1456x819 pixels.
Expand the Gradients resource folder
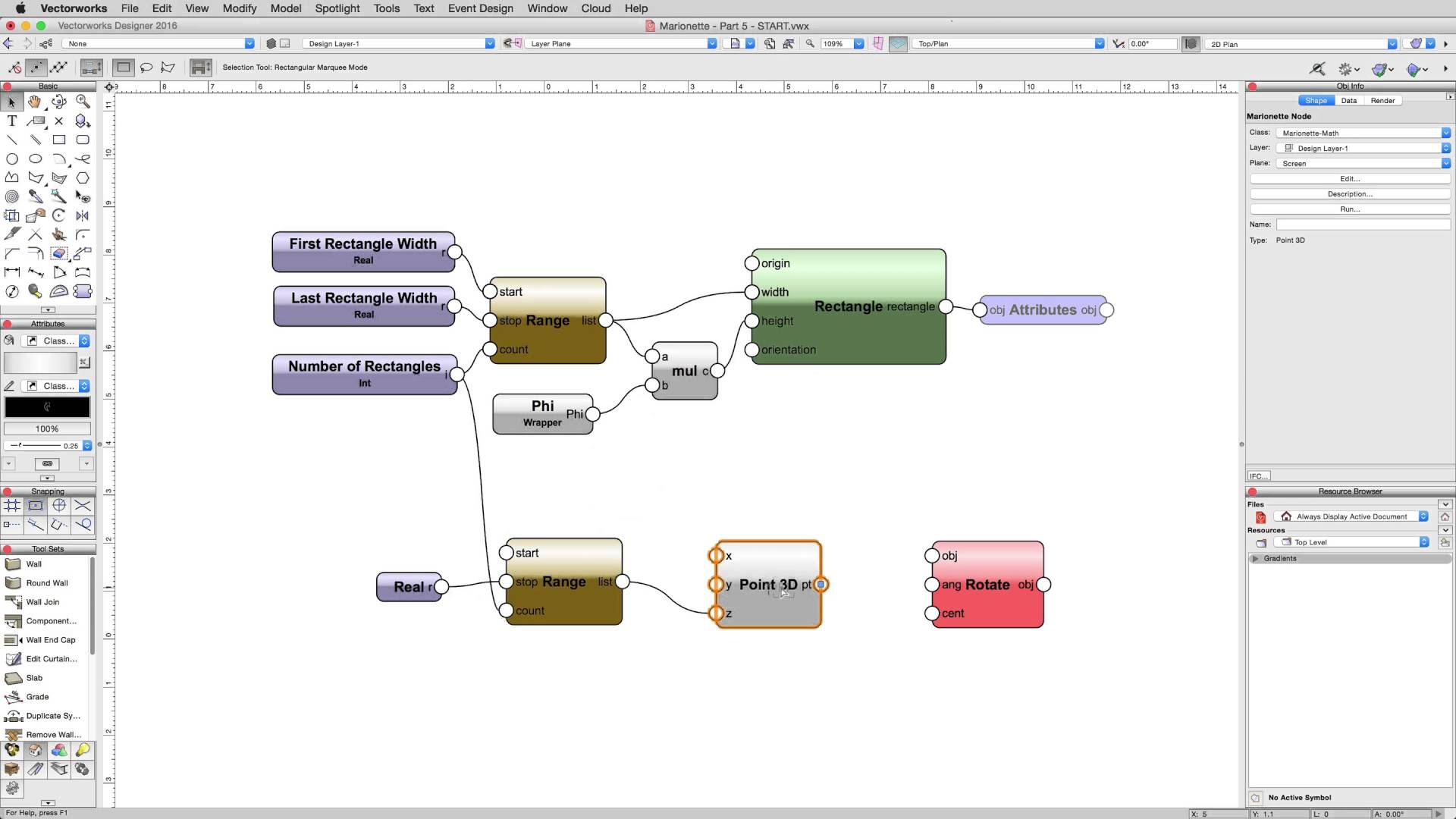[x=1255, y=558]
